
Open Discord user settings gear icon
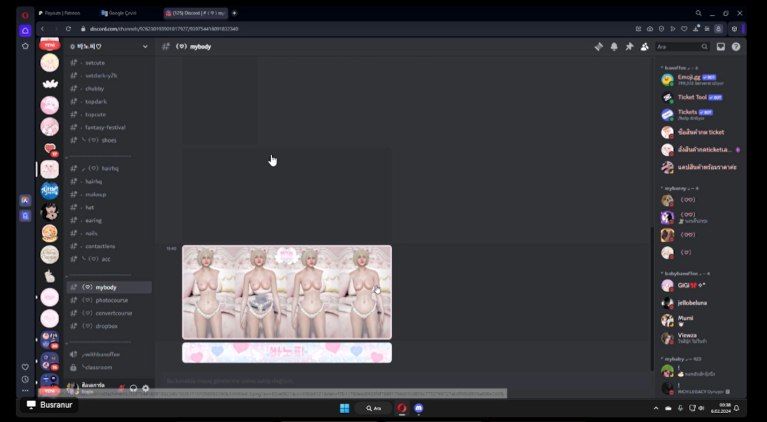pyautogui.click(x=145, y=388)
